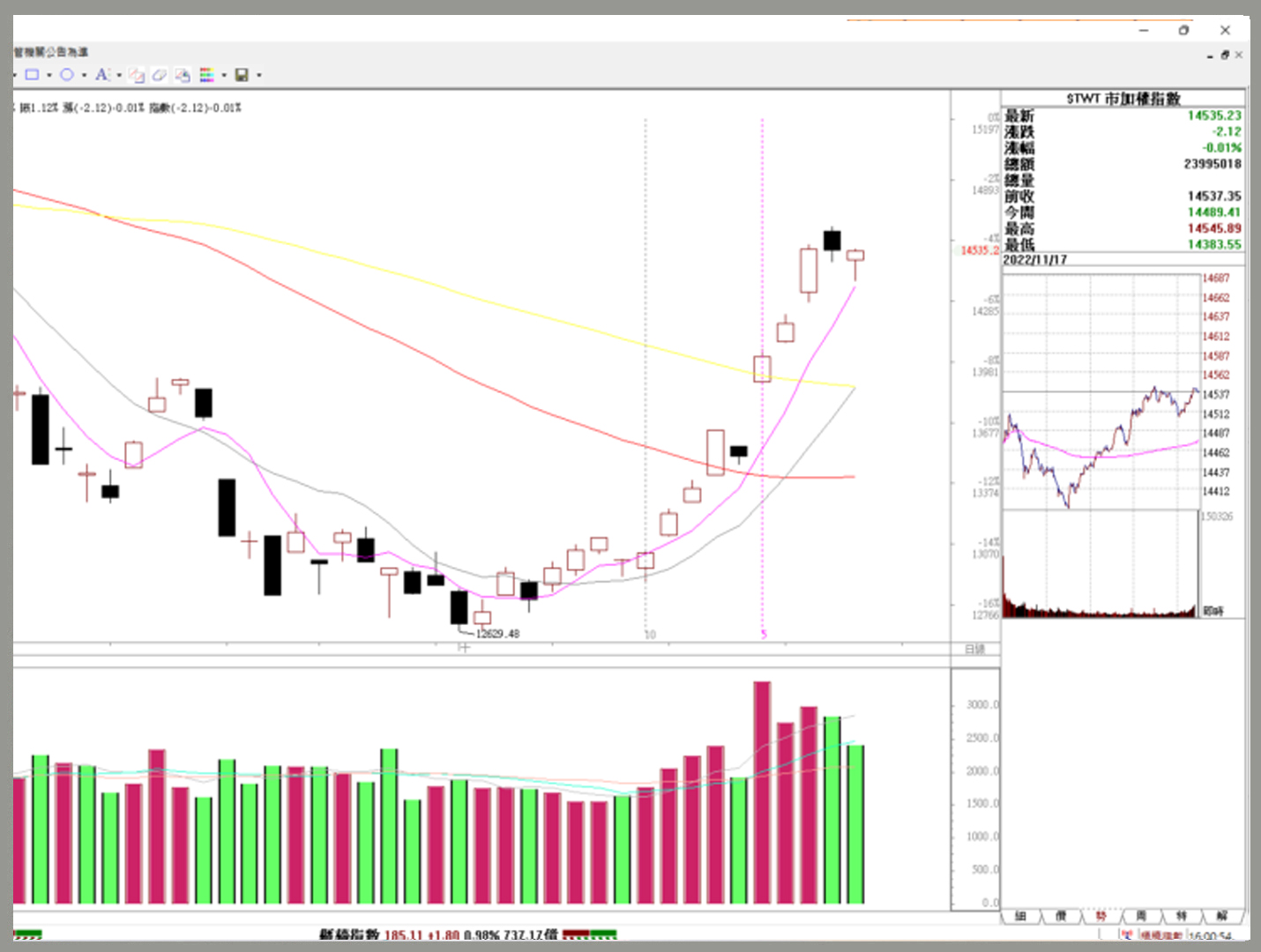1261x952 pixels.
Task: Switch to the 價 tab
Action: 1061,917
